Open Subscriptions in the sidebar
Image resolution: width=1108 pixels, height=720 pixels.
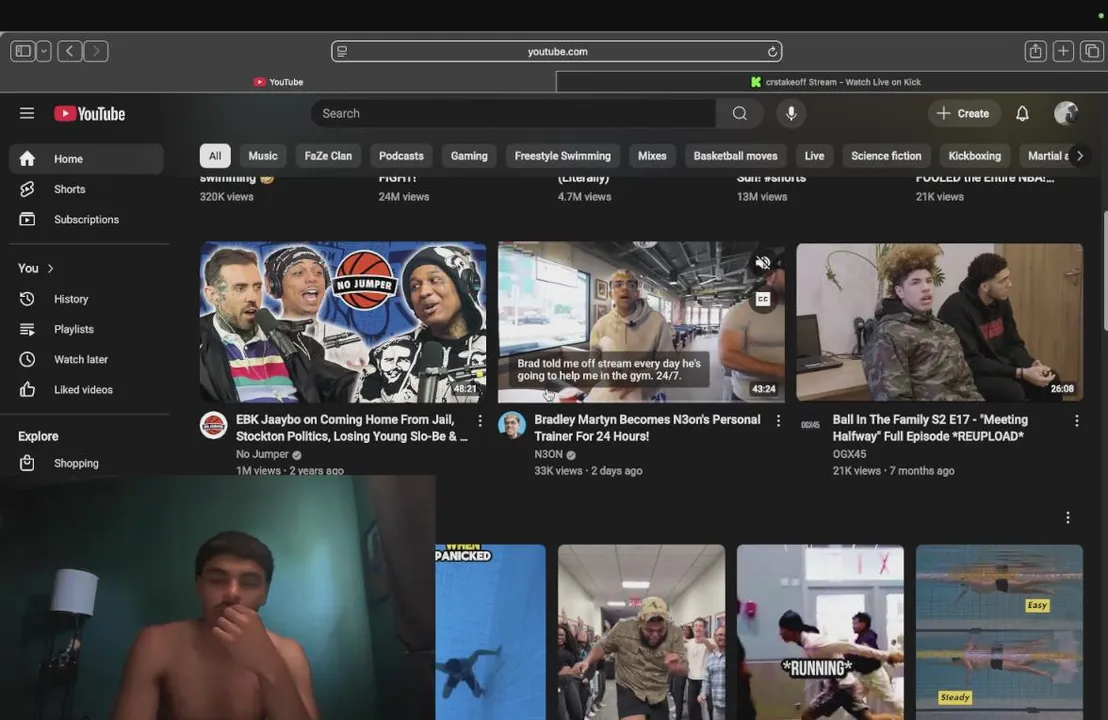coord(86,220)
